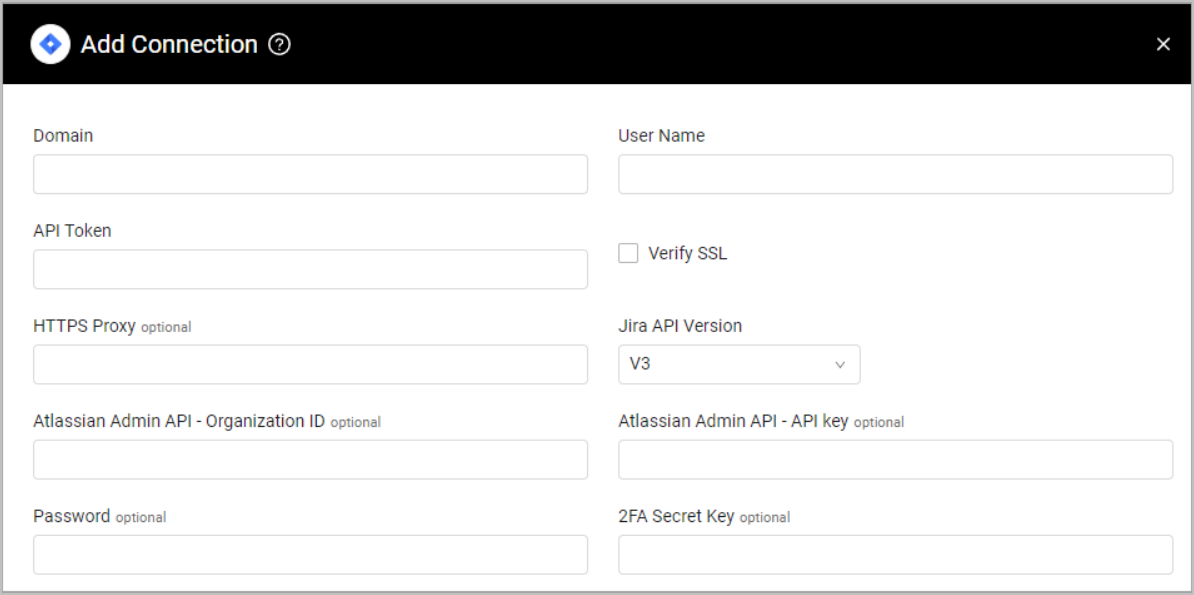The width and height of the screenshot is (1194, 595).
Task: Click the Atlassian Admin API - API key label
Action: (x=733, y=421)
